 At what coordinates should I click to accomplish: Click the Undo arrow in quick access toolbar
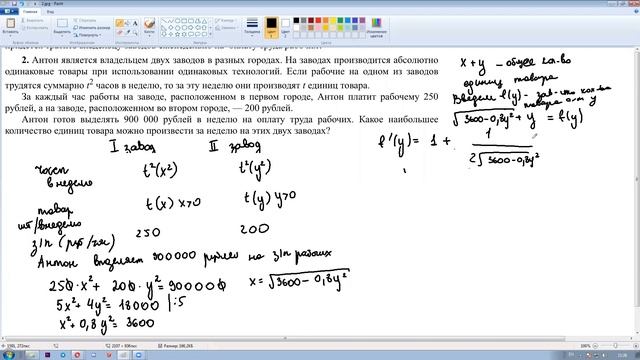[22, 4]
